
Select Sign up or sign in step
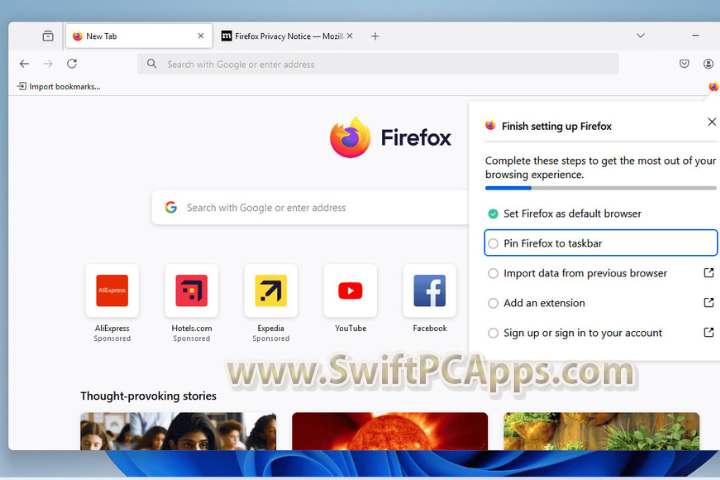601,333
